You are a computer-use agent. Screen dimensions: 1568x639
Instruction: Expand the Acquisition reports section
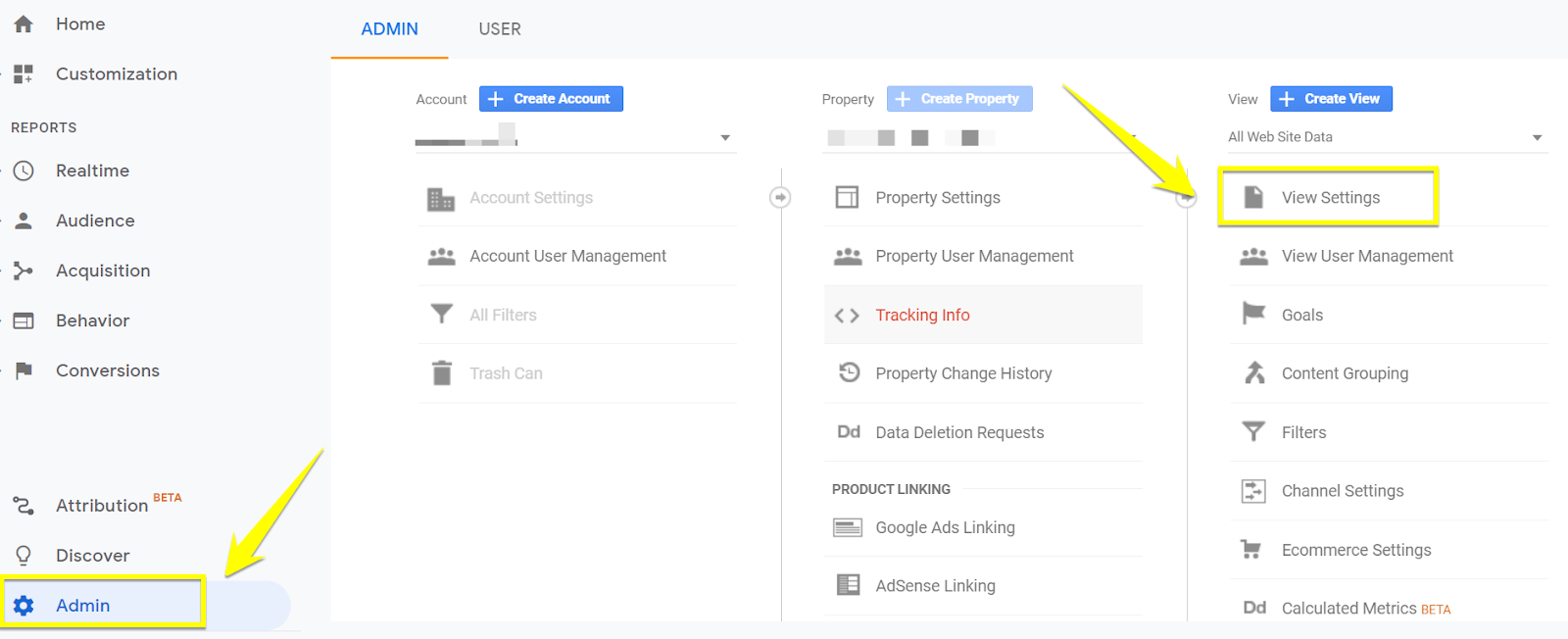pos(103,270)
